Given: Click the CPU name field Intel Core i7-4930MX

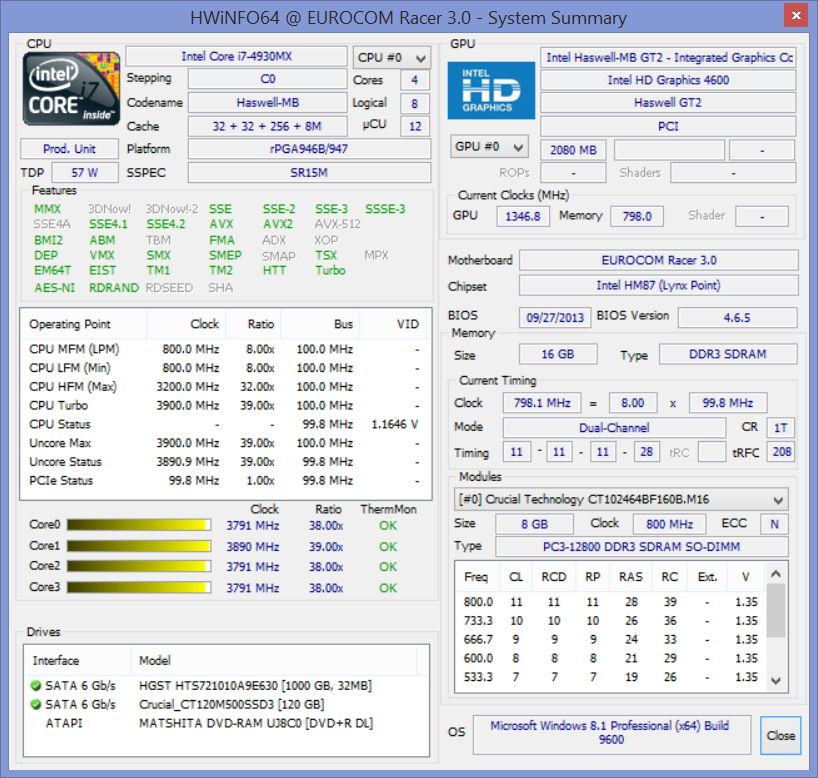Looking at the screenshot, I should click(236, 56).
